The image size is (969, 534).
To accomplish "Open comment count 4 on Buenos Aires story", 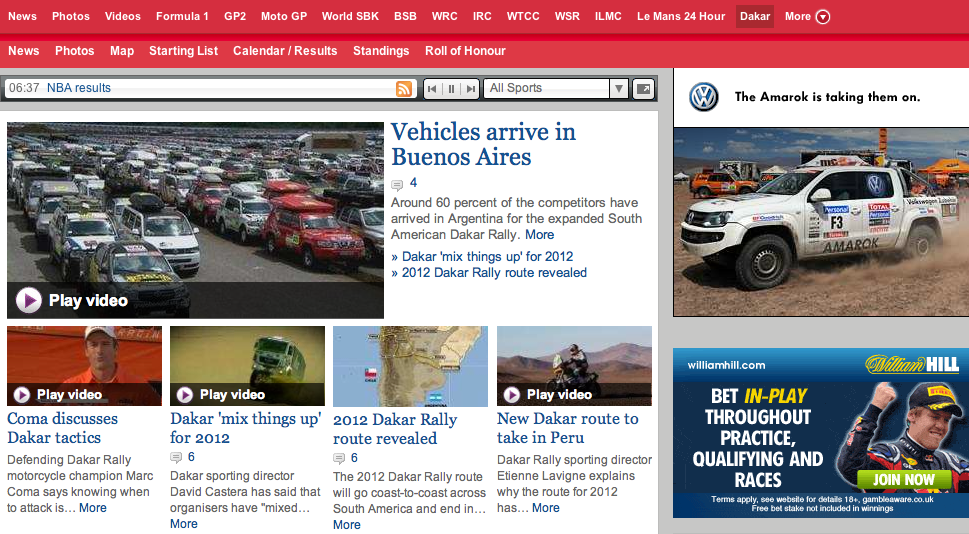I will 413,183.
